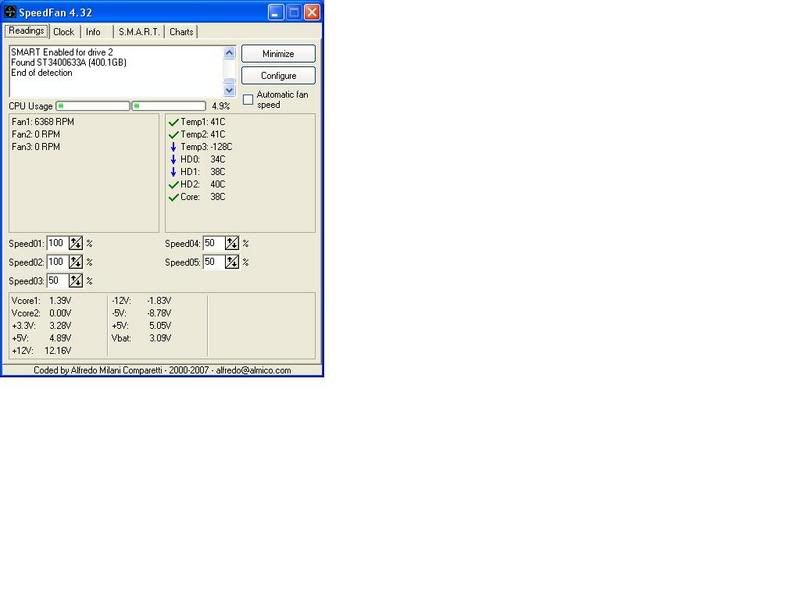Adjust Speed03 with its spinner arrows
The width and height of the screenshot is (800, 600).
click(x=76, y=281)
